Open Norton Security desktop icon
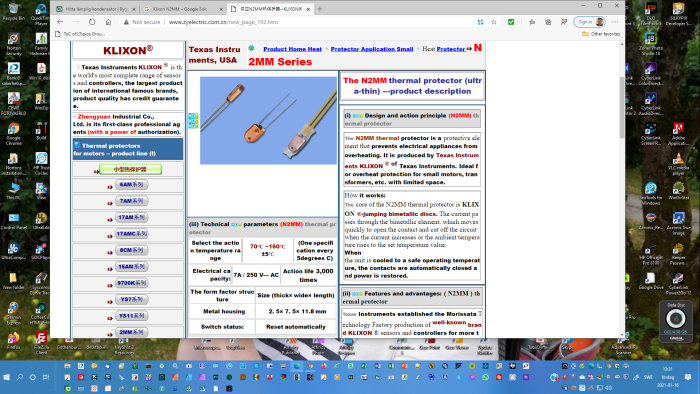700x394 pixels. click(13, 44)
